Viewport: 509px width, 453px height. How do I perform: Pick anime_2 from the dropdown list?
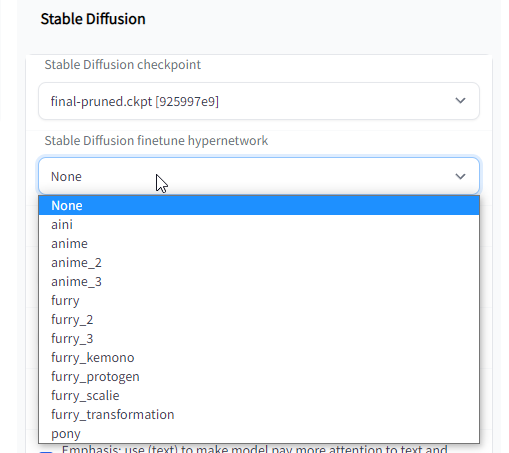pos(259,262)
